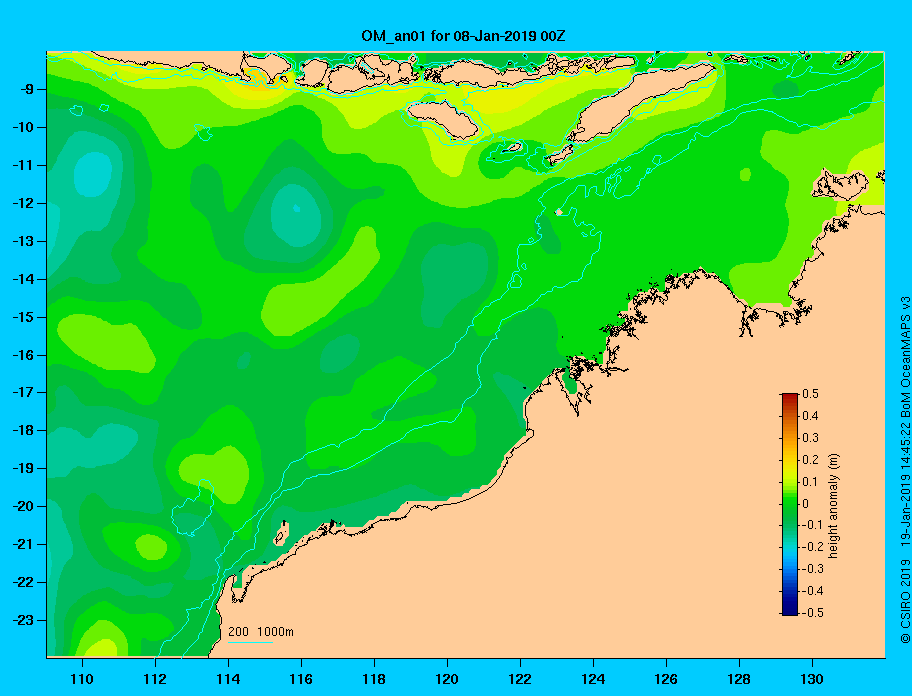912x696 pixels.
Task: Click longitude label 116 on the x-axis
Action: point(301,679)
